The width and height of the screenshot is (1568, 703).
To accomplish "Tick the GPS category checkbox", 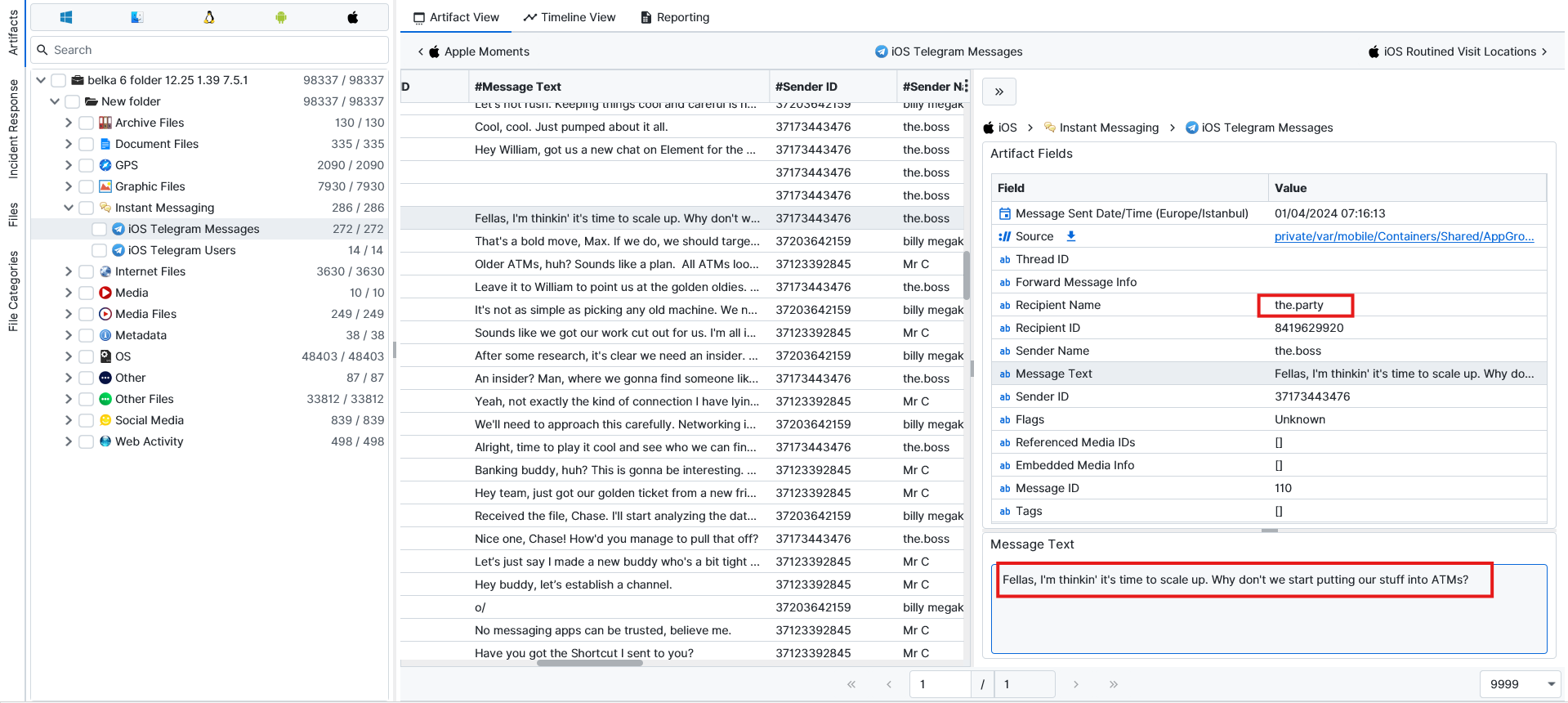I will pos(86,165).
